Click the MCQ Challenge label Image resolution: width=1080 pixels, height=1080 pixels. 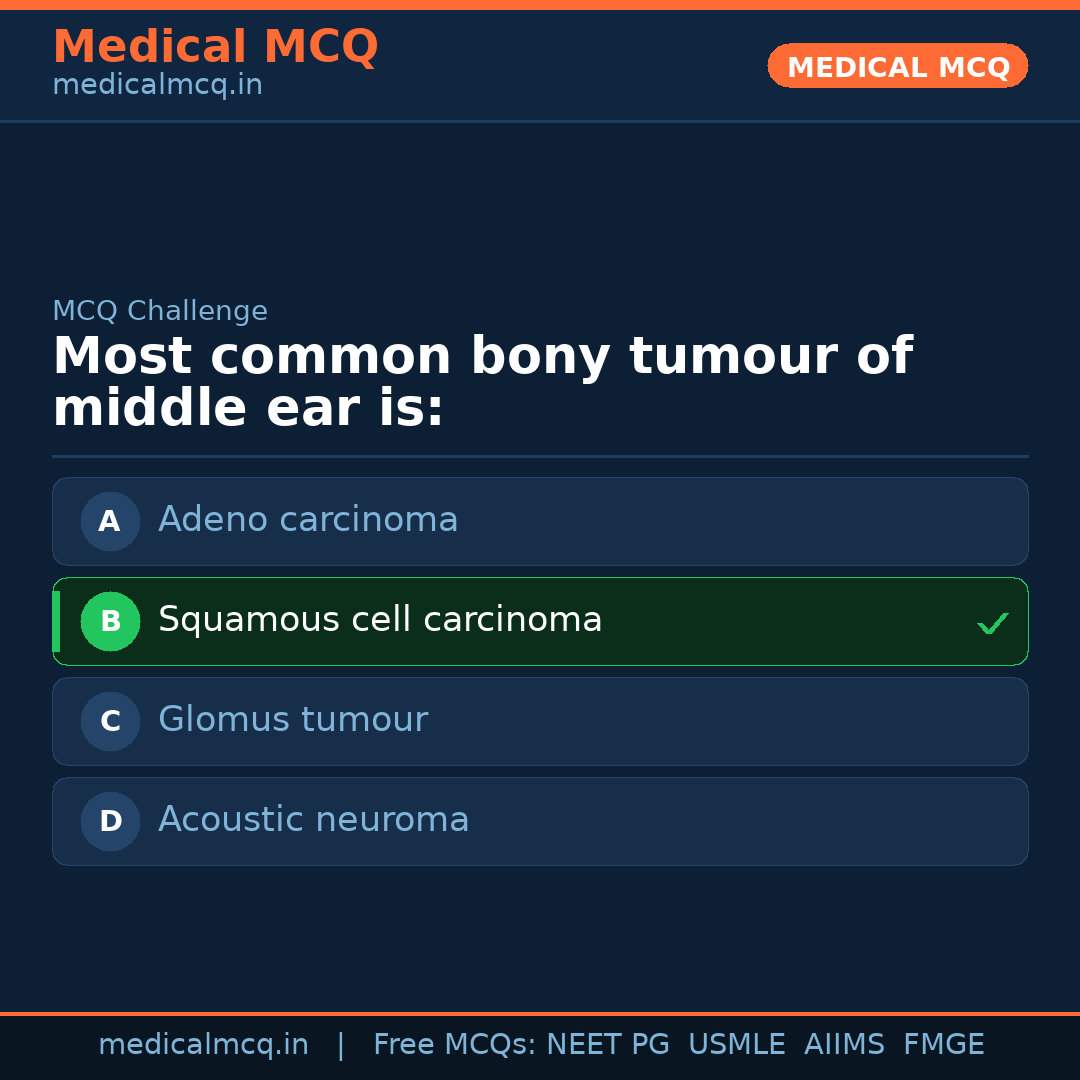point(160,311)
